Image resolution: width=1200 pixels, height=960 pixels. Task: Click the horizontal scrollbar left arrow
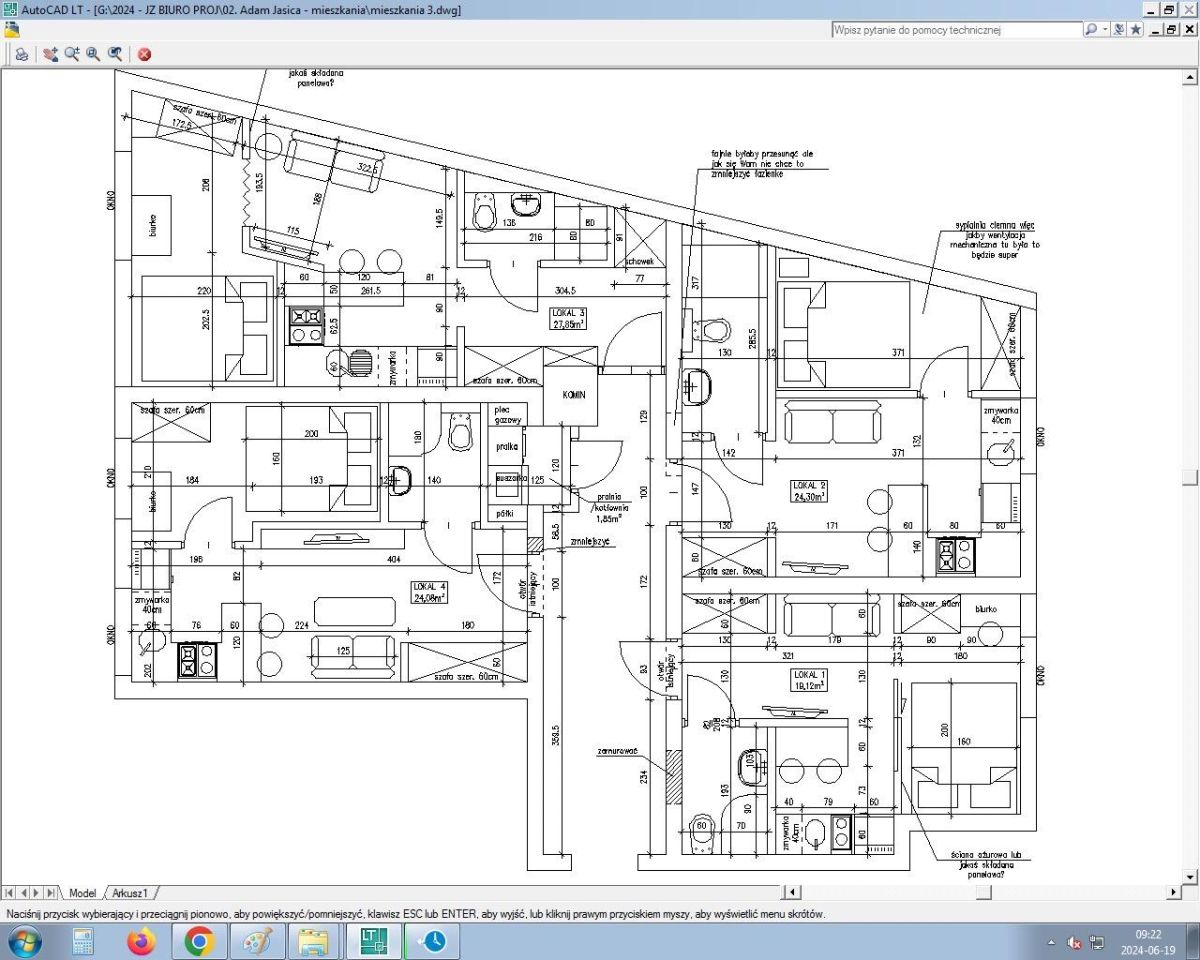tap(790, 892)
